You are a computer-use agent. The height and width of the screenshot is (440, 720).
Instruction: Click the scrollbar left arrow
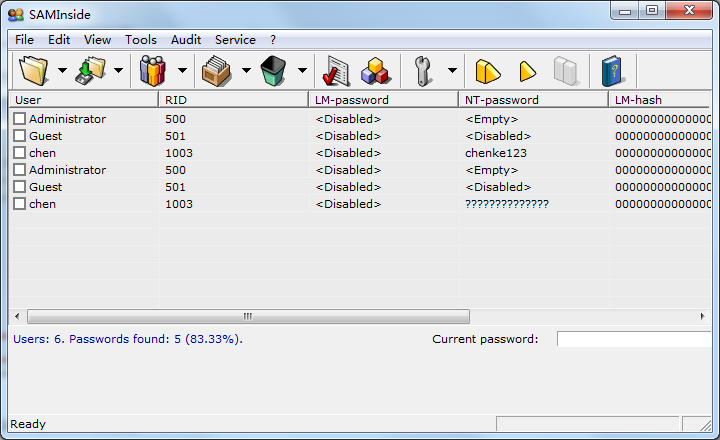coord(17,316)
